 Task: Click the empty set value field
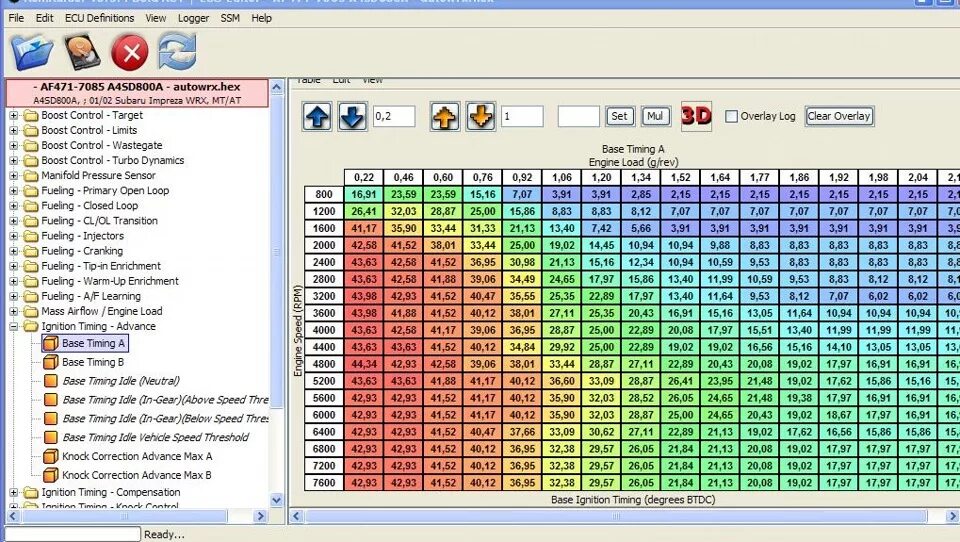(579, 116)
